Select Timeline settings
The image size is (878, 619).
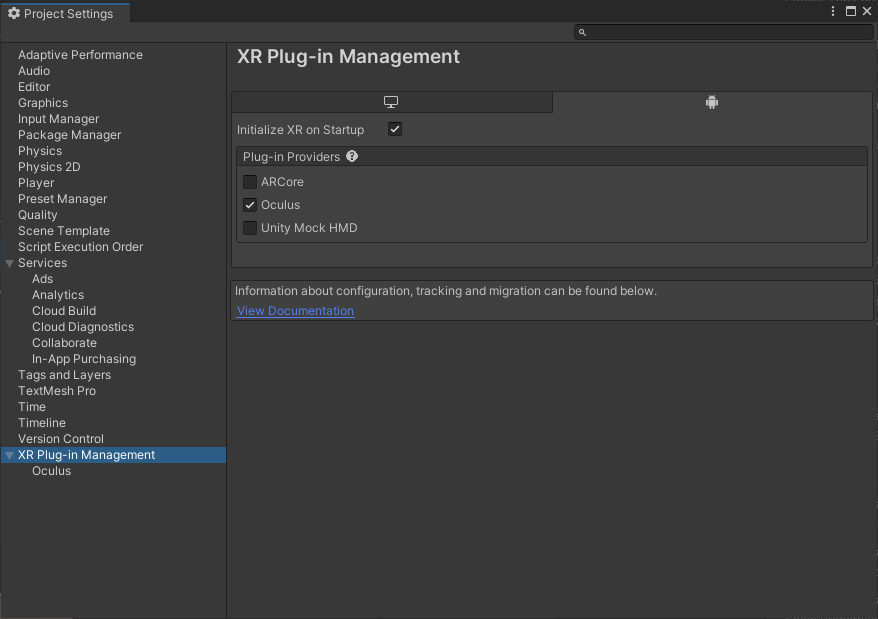[x=41, y=423]
